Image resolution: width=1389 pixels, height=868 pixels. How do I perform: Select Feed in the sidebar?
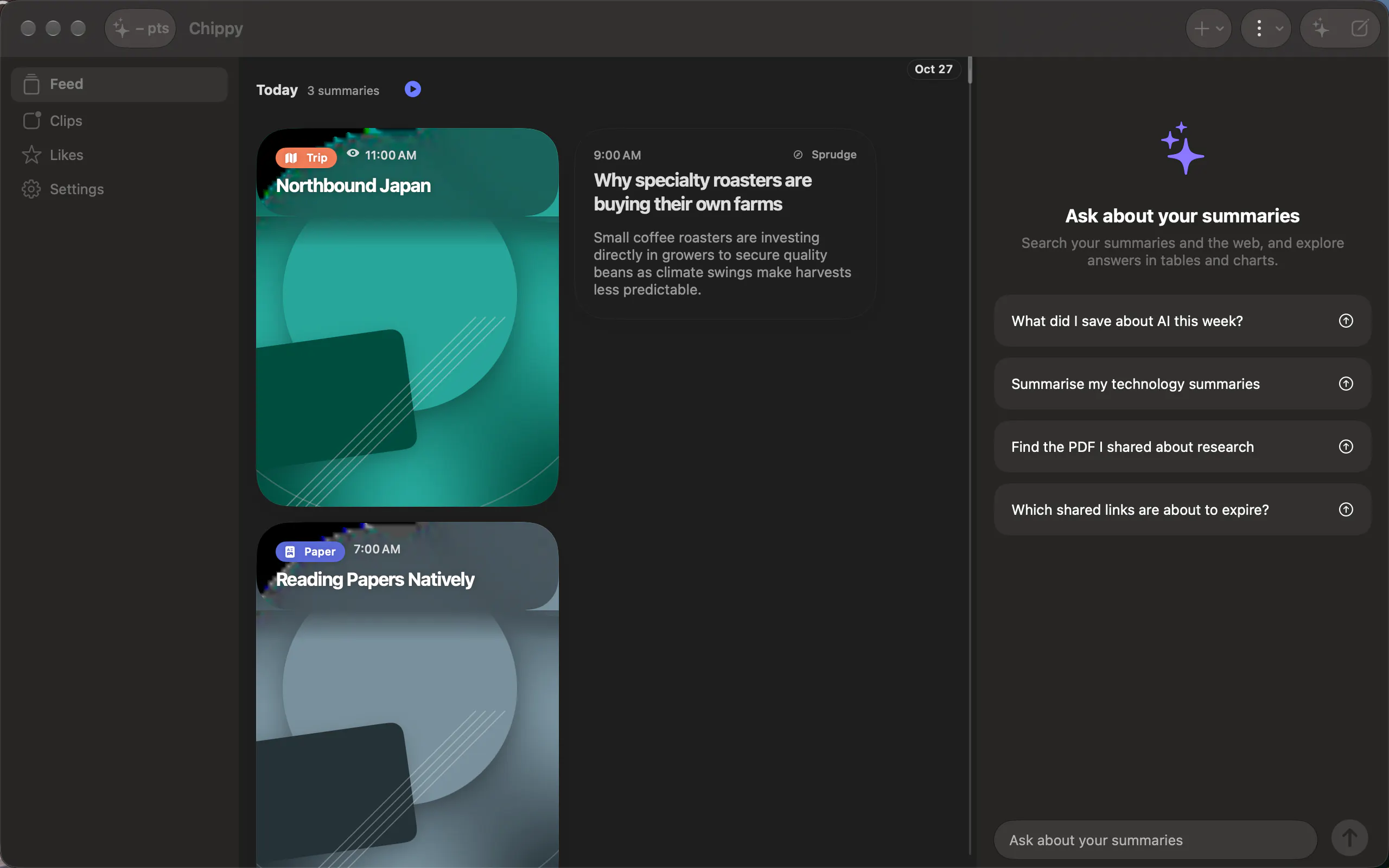(119, 85)
